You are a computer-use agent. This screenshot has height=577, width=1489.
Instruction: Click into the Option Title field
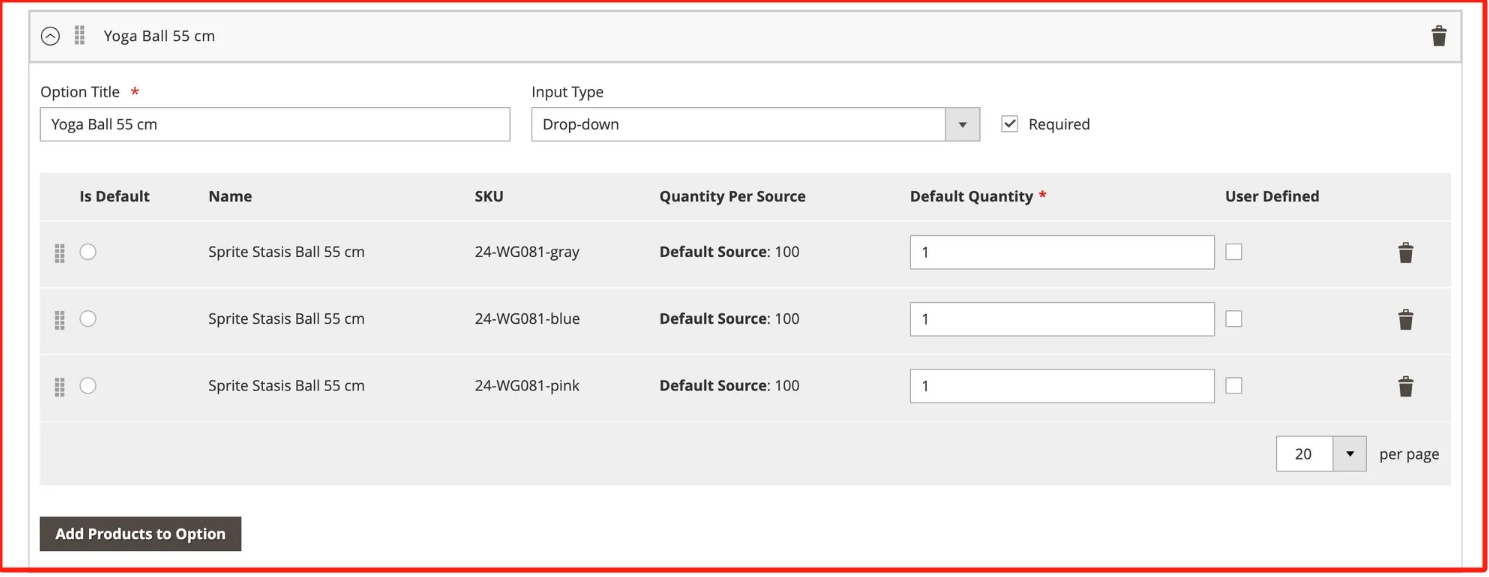tap(275, 125)
